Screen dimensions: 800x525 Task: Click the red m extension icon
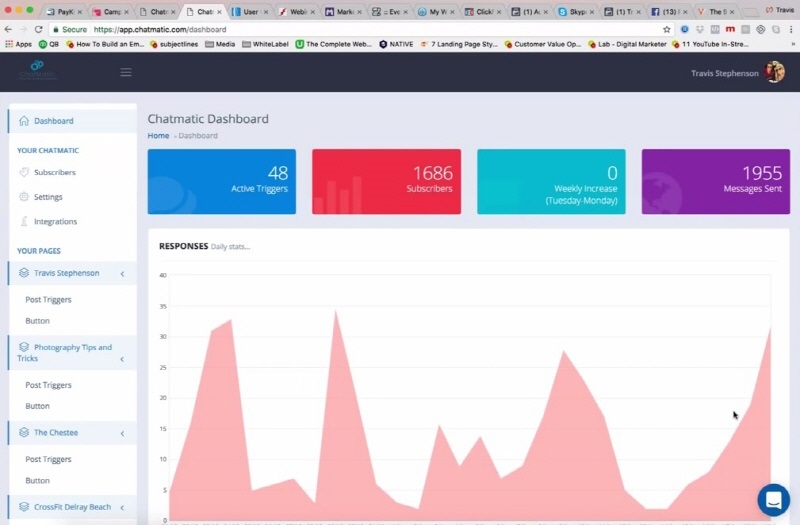tap(730, 30)
